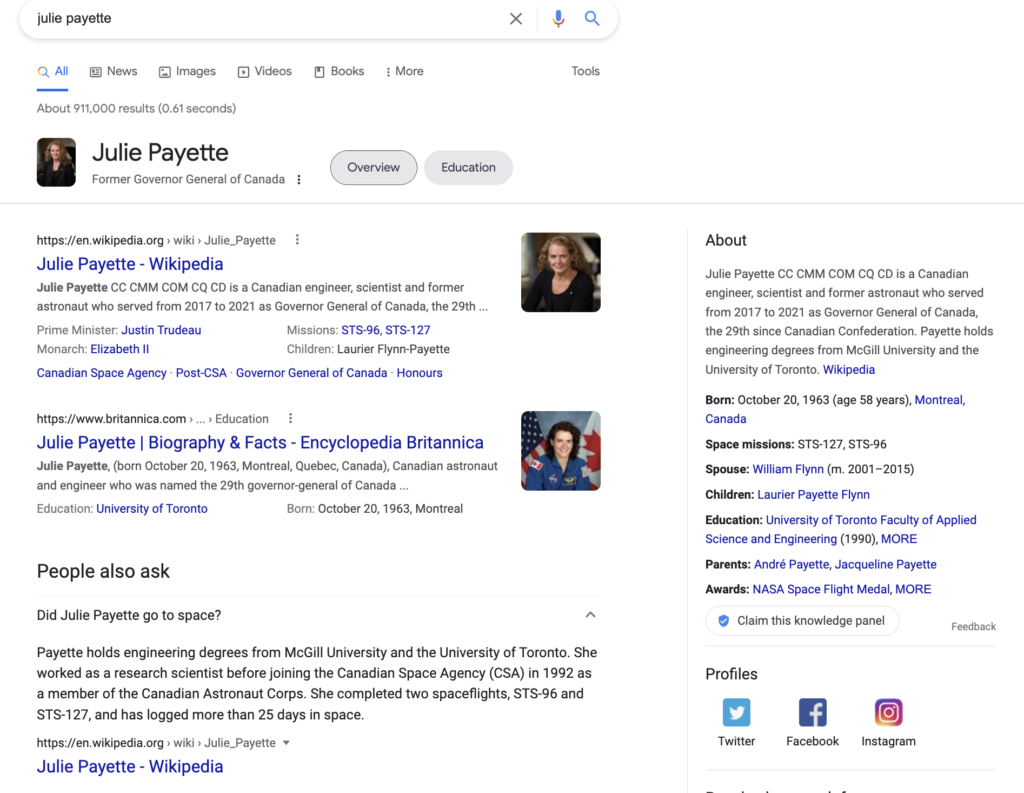Open the Encyclopedia Britannica result title
The height and width of the screenshot is (793, 1024).
pos(260,442)
